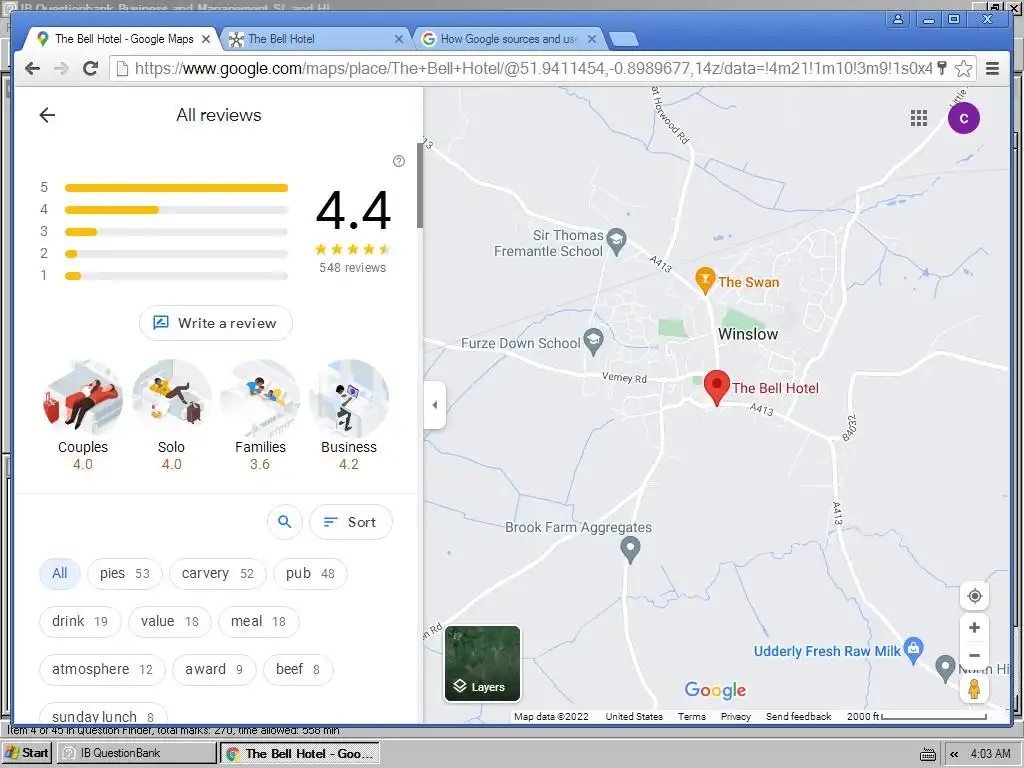Click United States link in footer

633,716
